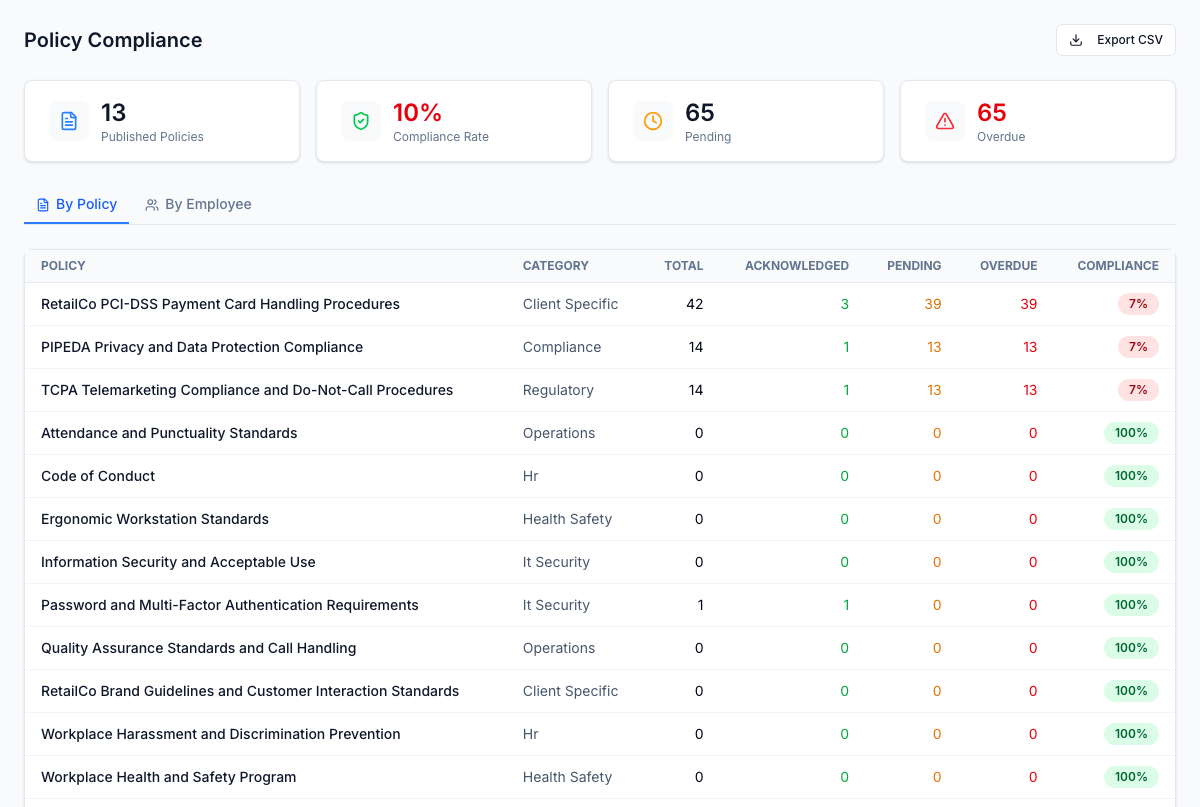Click the 65 Overdue summary card
The height and width of the screenshot is (807, 1200).
(x=1038, y=121)
